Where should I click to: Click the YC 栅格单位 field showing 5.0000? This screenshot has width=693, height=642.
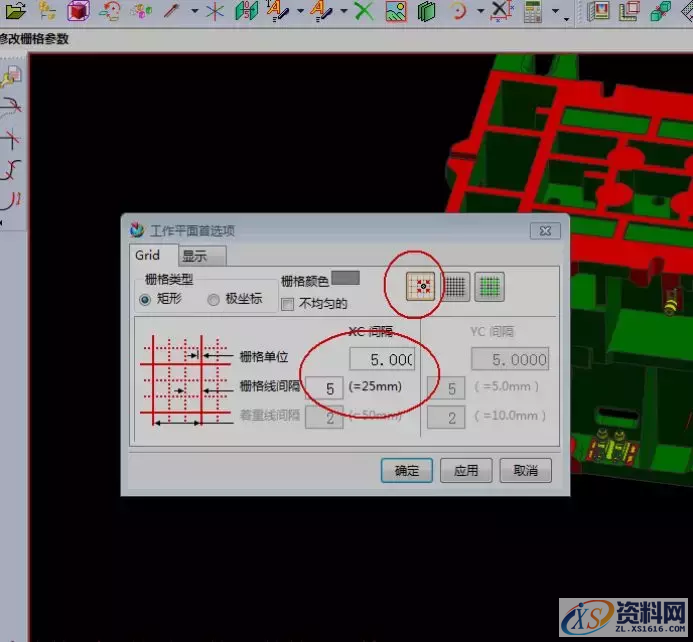click(x=510, y=359)
